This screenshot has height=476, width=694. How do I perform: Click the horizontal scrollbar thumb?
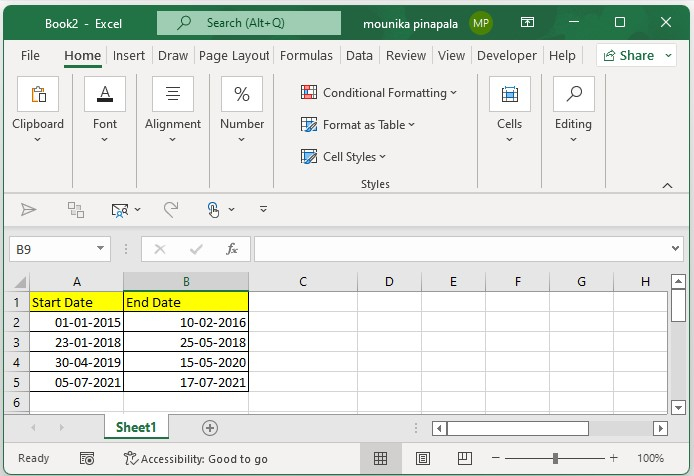pyautogui.click(x=518, y=428)
